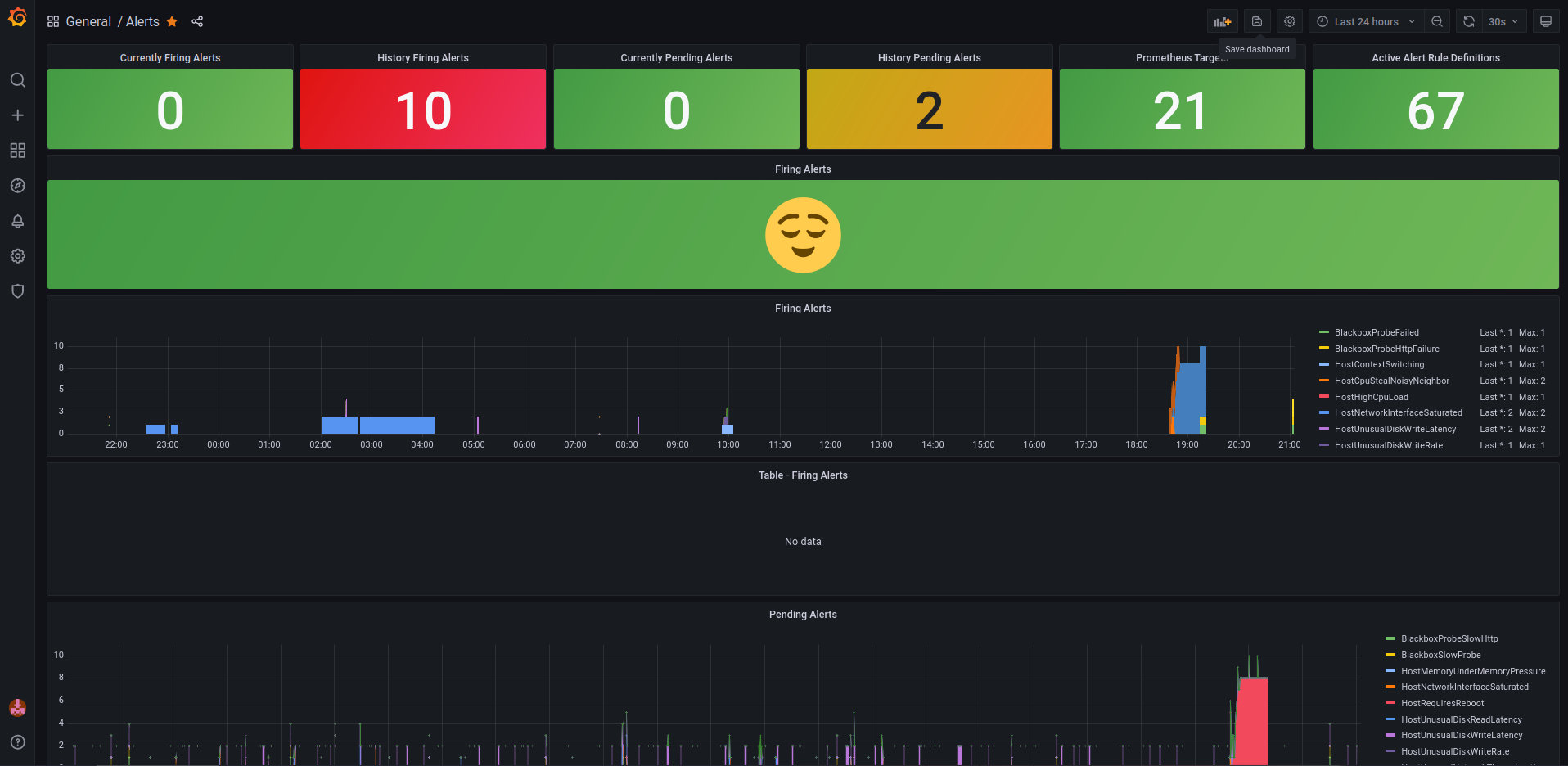Open the Explore compass icon

[x=17, y=186]
